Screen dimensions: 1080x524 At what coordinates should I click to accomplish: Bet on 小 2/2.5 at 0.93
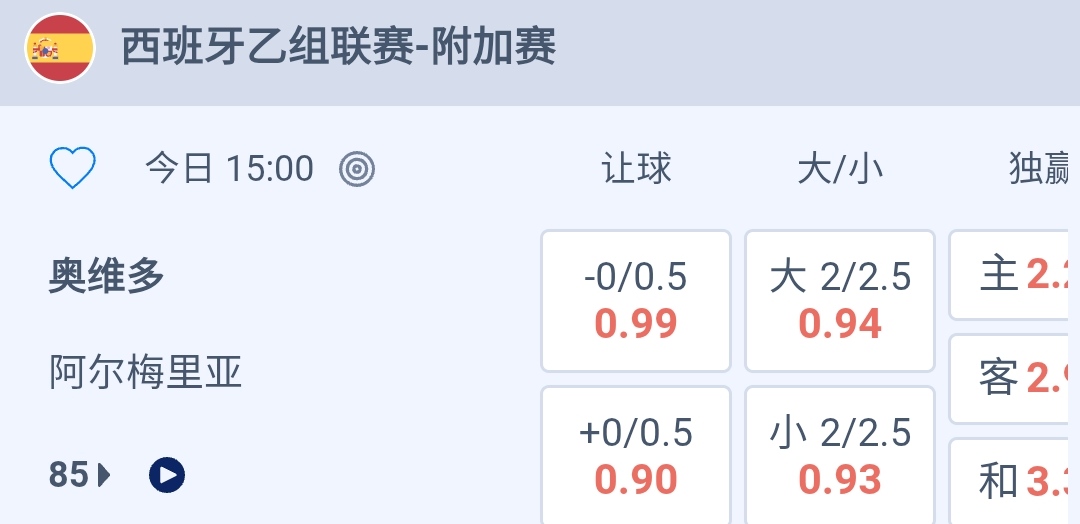point(840,456)
